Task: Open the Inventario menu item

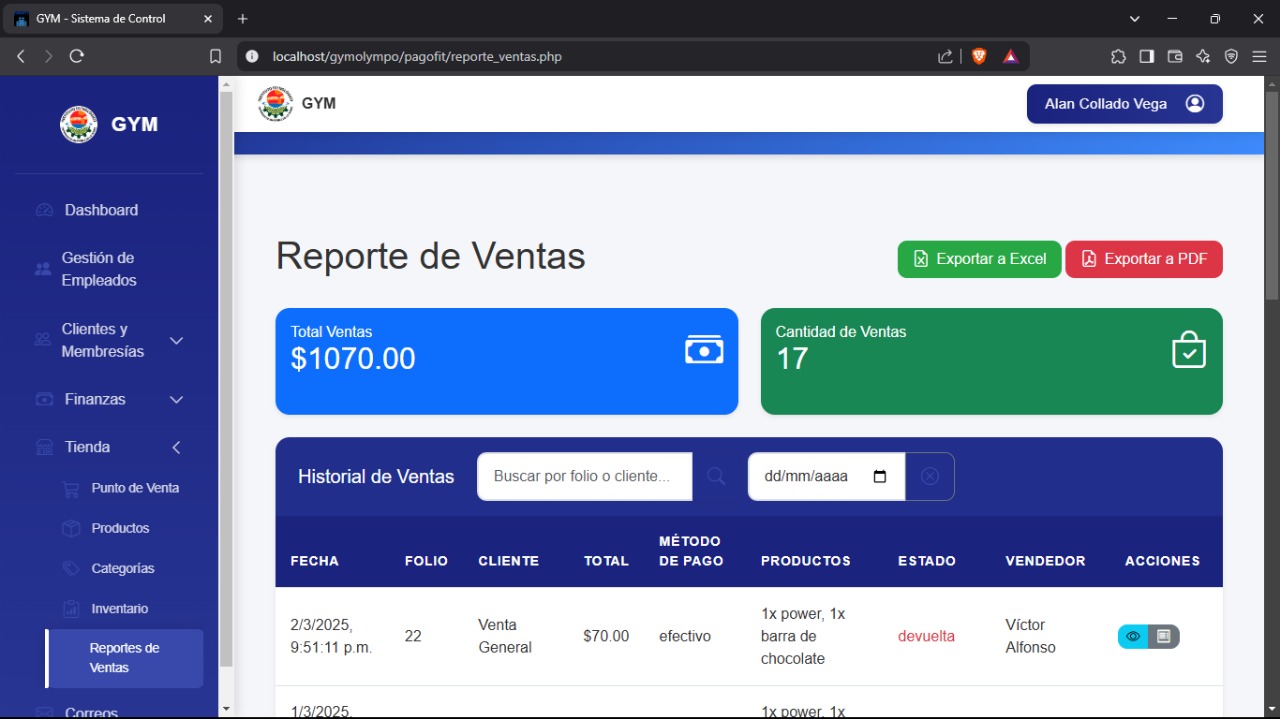Action: pyautogui.click(x=119, y=608)
